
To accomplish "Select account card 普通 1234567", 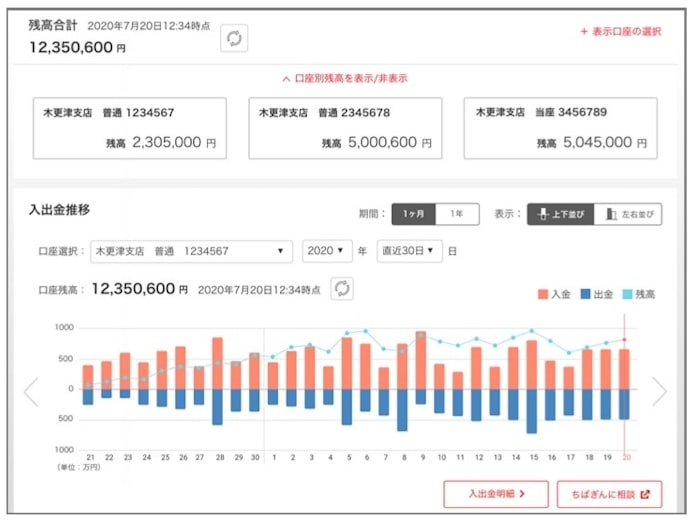I will [130, 128].
